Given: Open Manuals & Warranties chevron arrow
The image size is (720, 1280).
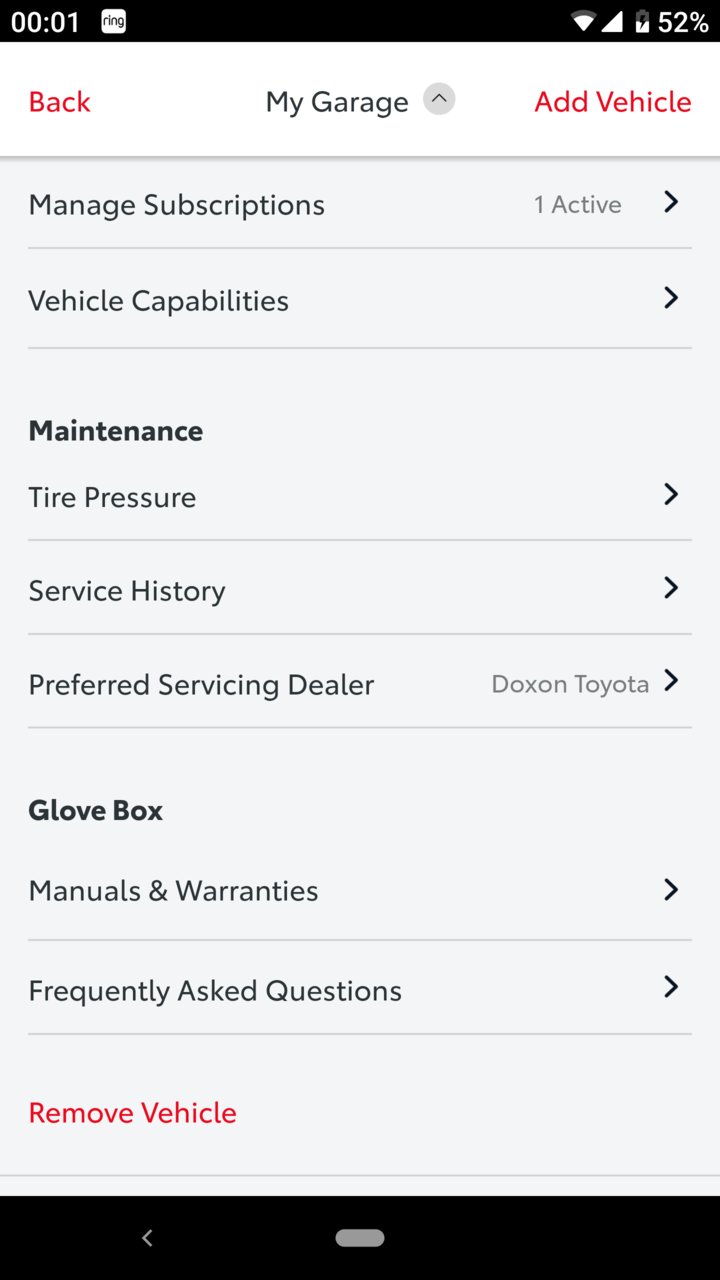Looking at the screenshot, I should (x=671, y=889).
